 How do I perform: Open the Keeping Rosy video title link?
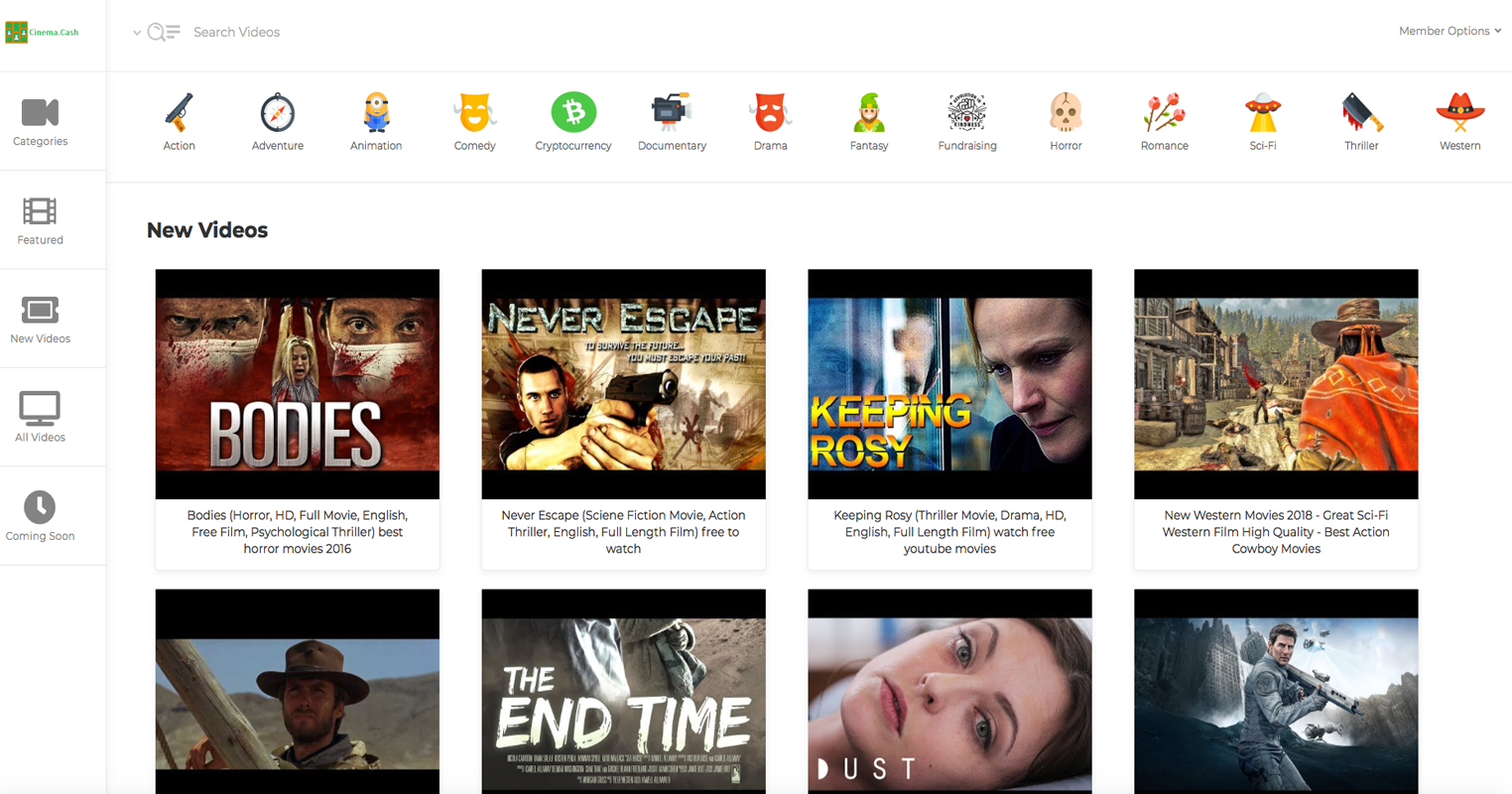949,532
